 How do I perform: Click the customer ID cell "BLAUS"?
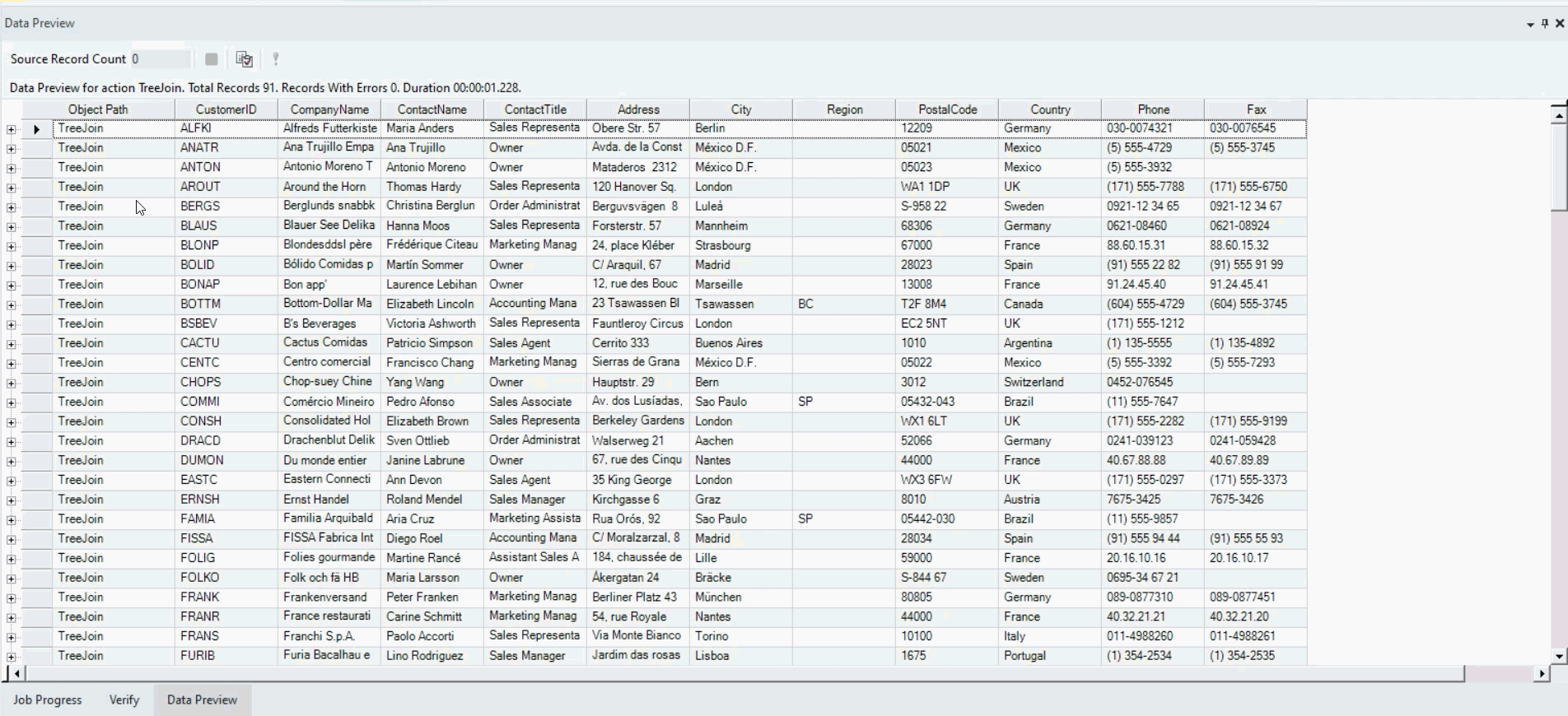[x=226, y=226]
